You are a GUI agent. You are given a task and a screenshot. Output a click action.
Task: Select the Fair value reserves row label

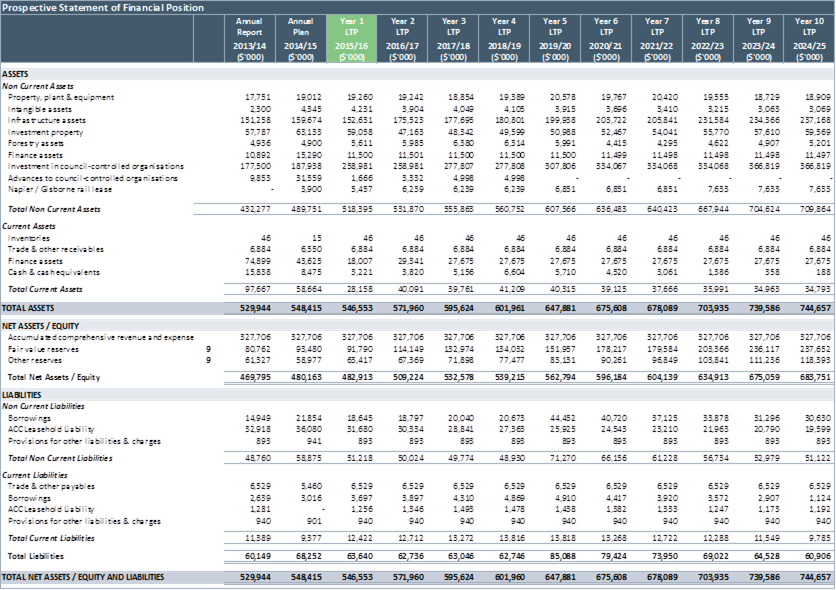[x=43, y=350]
